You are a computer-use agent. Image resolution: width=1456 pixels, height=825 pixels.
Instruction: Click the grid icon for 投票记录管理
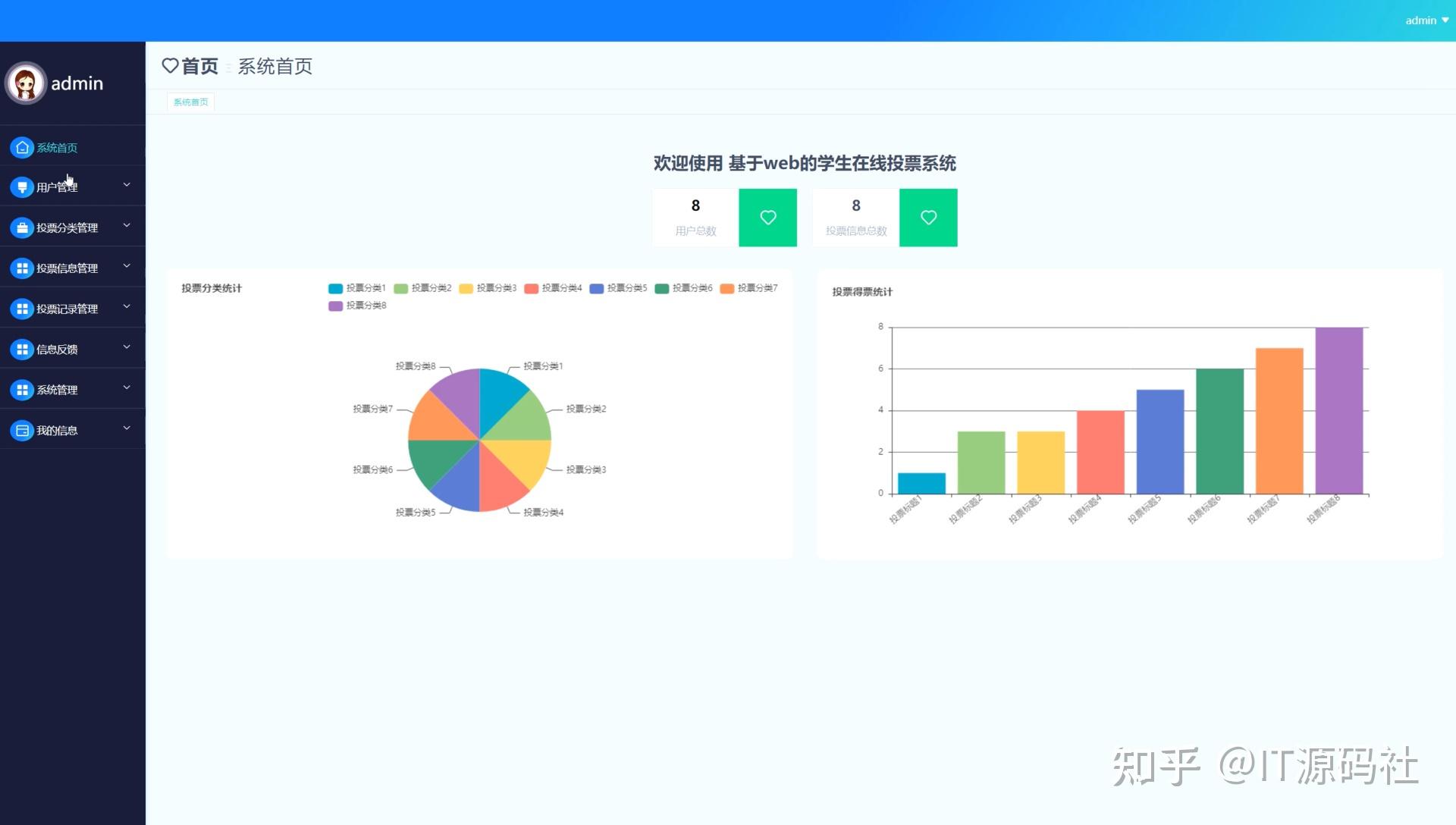22,309
